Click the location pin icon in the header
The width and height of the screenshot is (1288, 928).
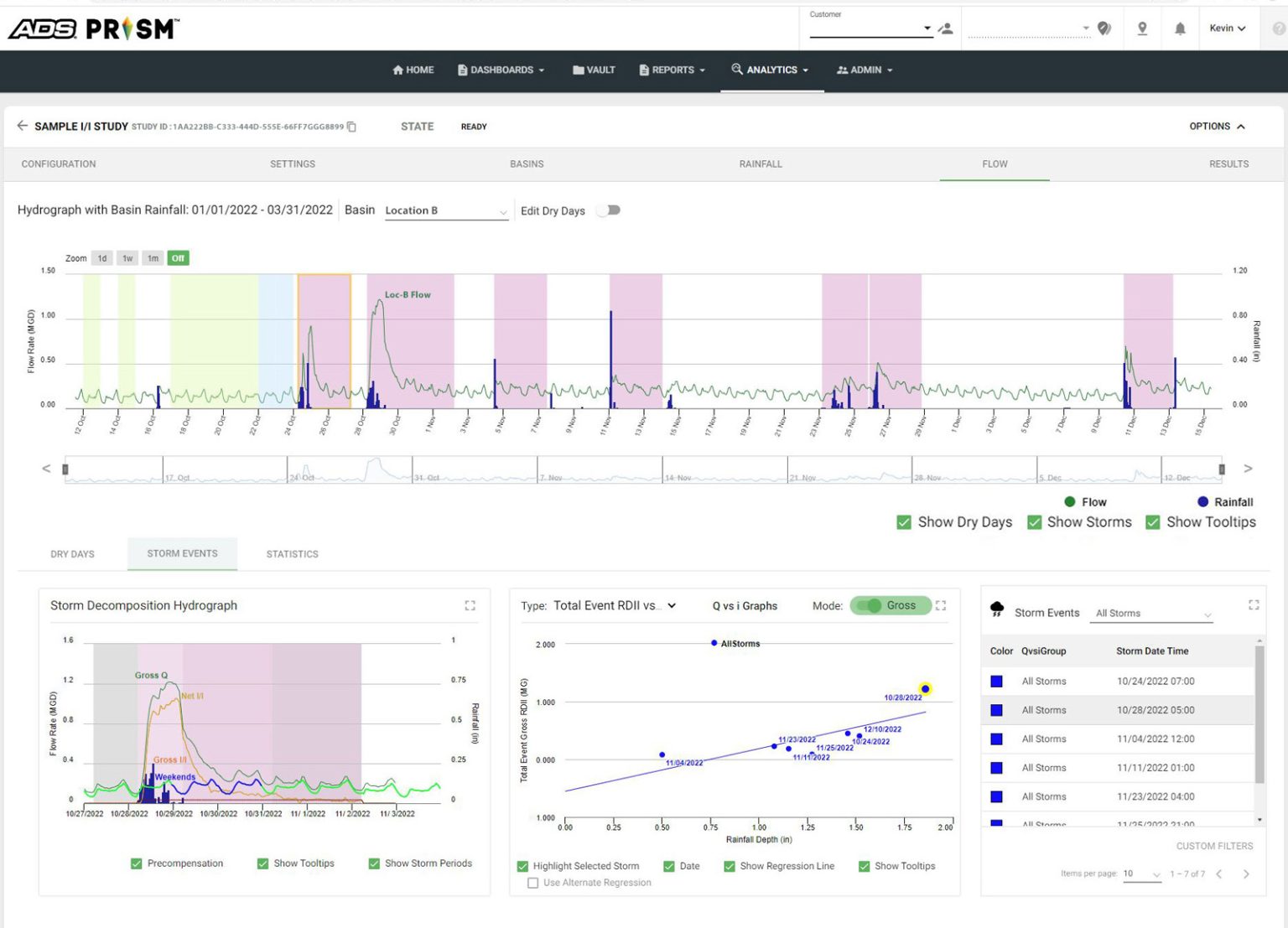1142,28
